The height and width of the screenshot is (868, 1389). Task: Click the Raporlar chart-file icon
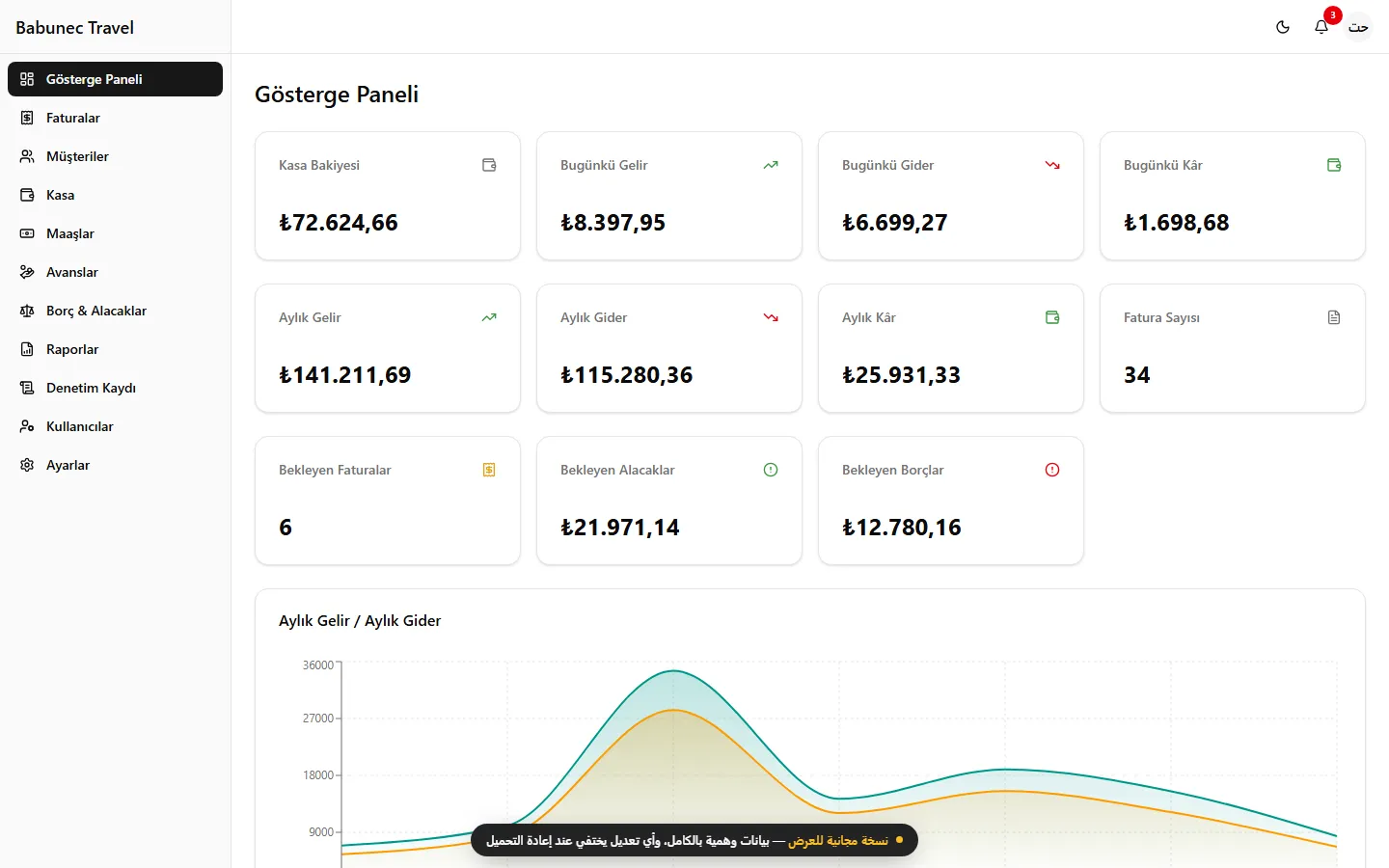click(x=27, y=349)
